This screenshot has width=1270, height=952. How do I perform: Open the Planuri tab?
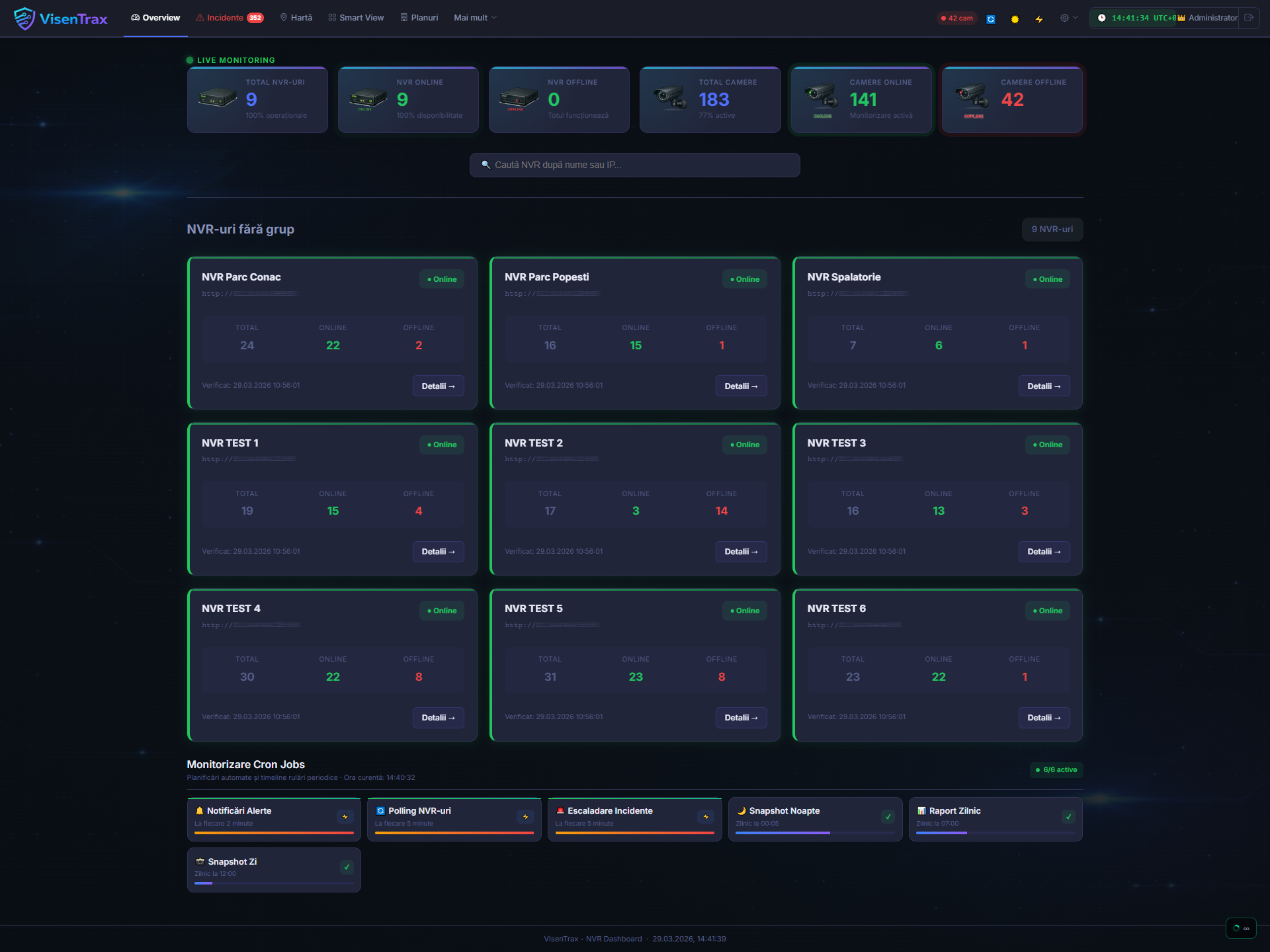tap(419, 18)
